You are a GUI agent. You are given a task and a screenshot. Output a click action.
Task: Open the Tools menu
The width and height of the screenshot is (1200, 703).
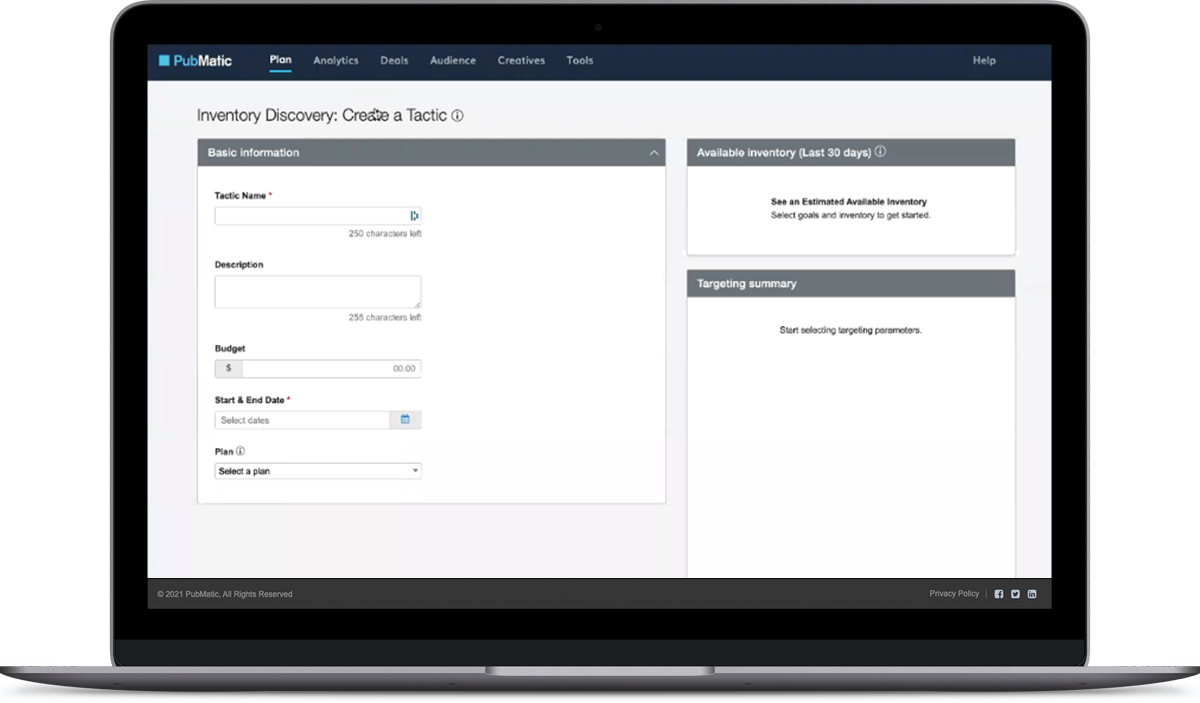(x=580, y=61)
